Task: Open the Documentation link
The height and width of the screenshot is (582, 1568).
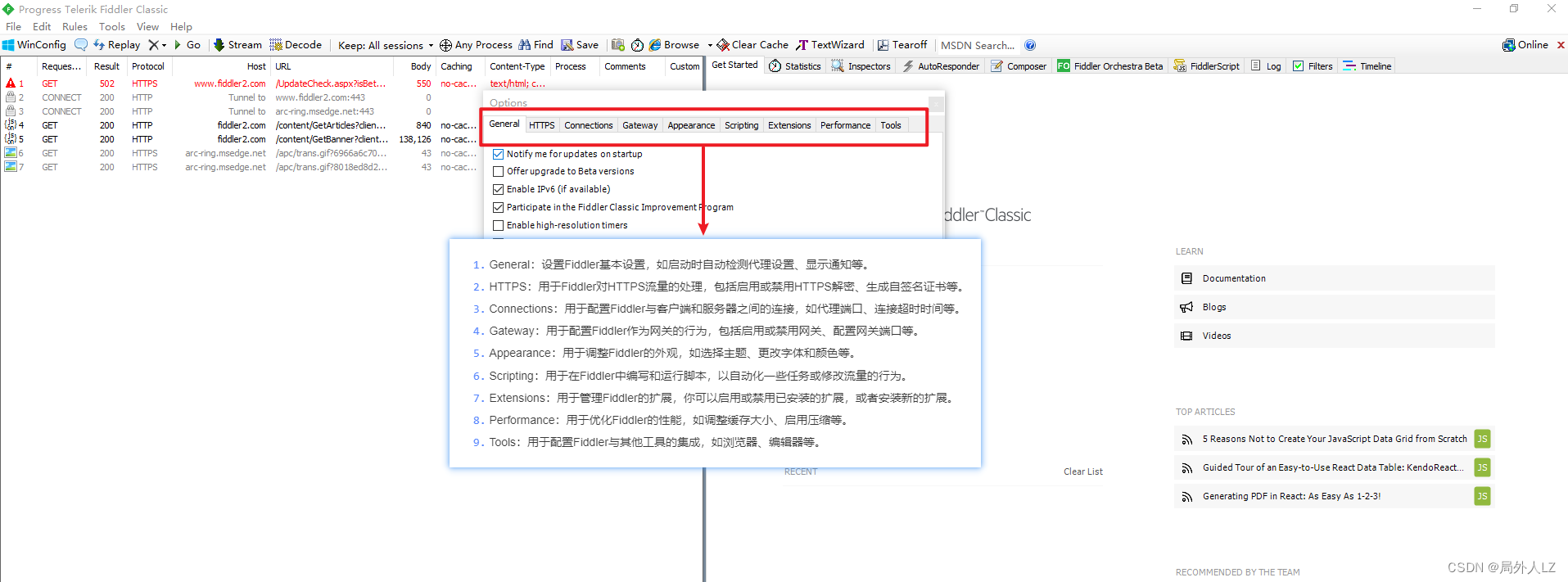Action: 1334,278
